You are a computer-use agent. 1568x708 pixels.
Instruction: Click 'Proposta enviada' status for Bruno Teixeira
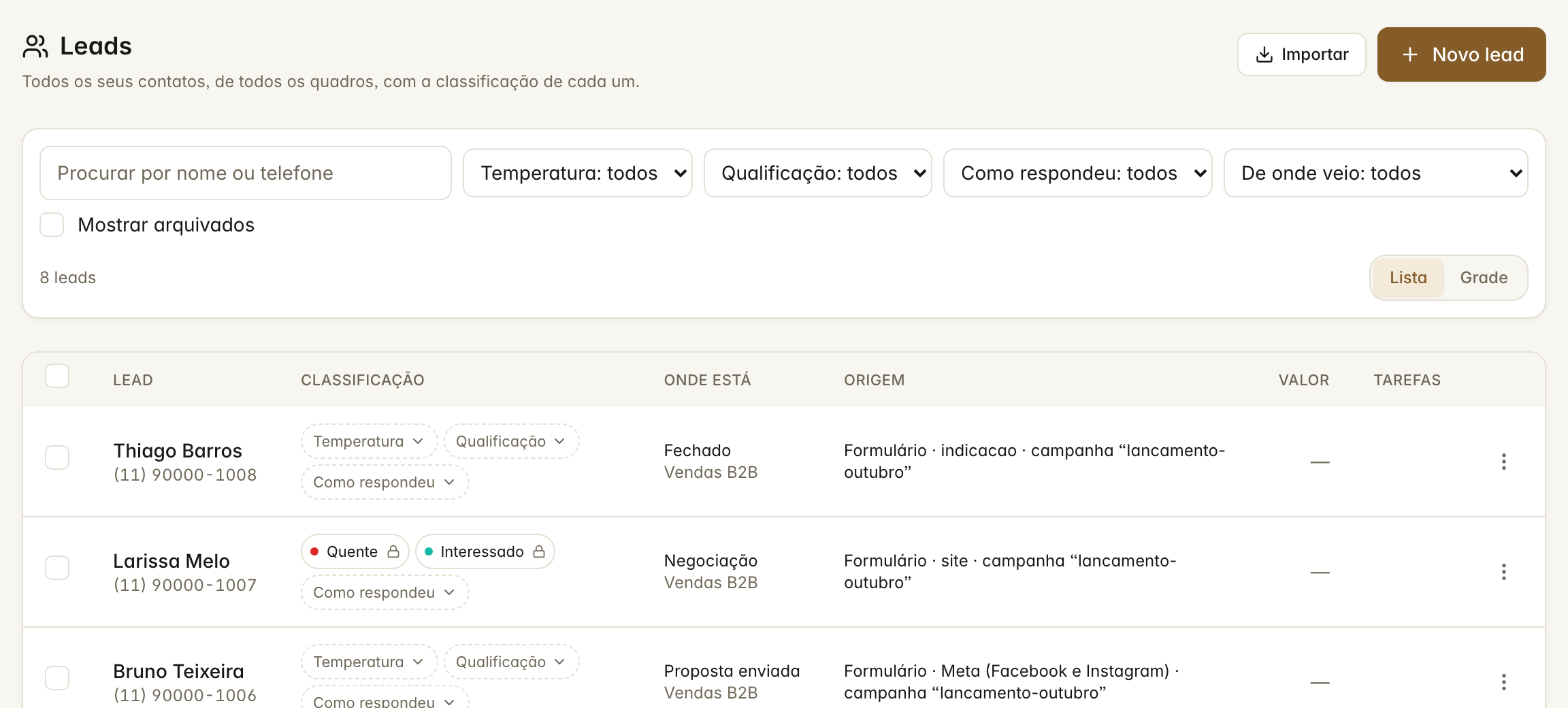coord(732,671)
